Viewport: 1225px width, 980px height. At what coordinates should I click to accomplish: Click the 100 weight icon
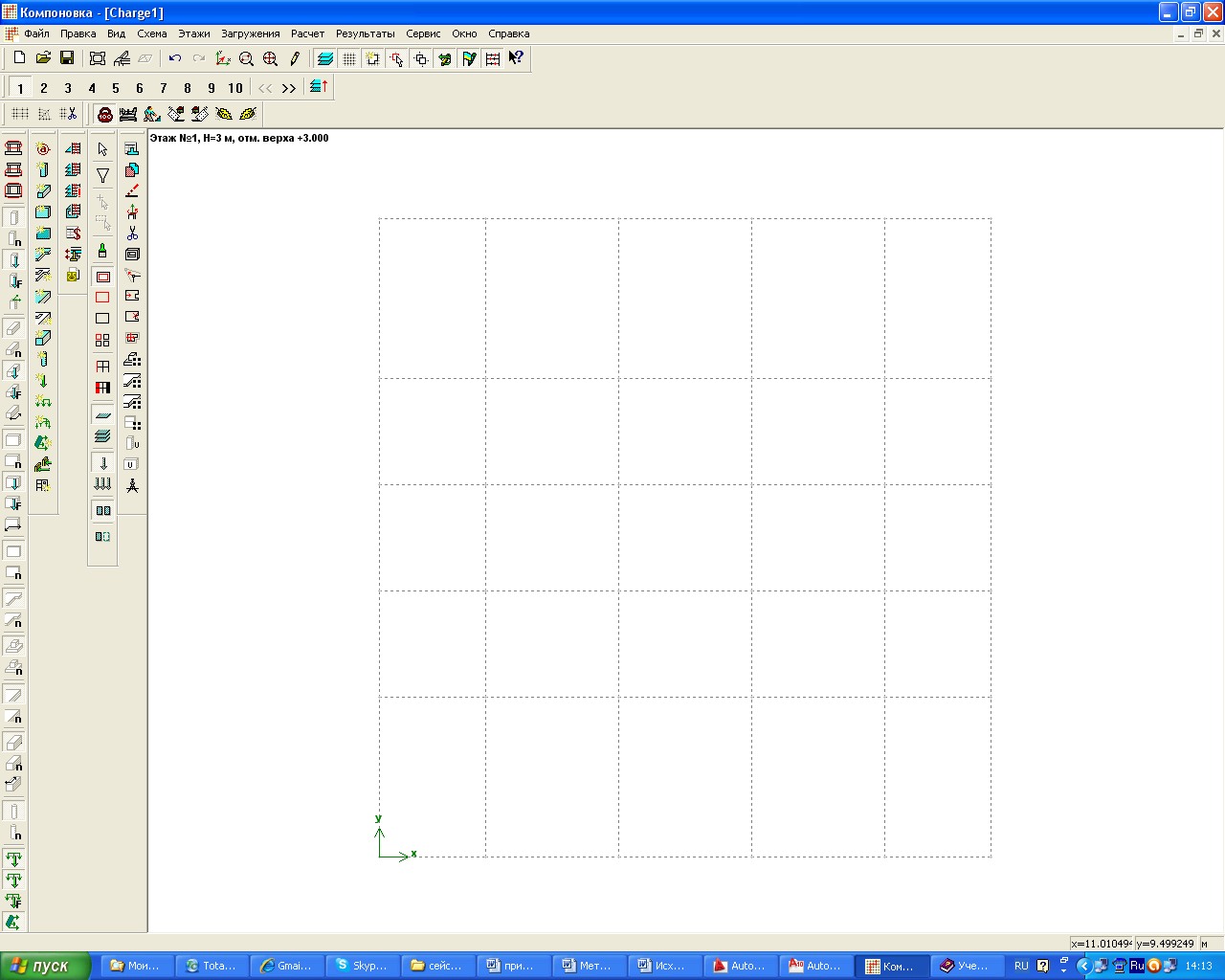pos(105,114)
